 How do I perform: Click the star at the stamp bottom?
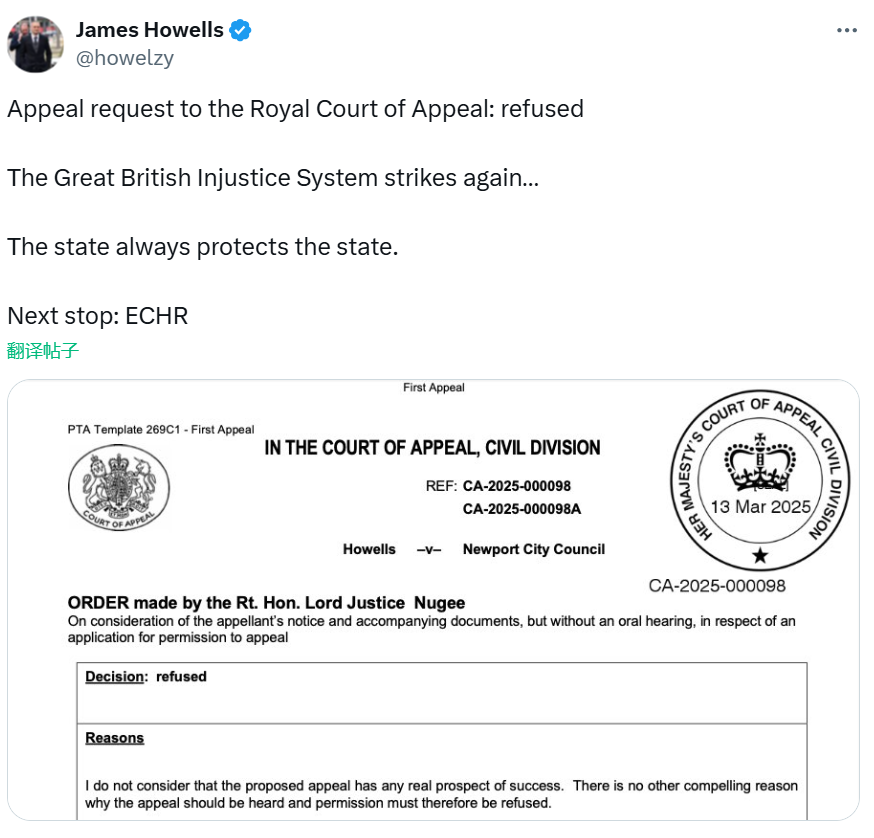point(760,555)
